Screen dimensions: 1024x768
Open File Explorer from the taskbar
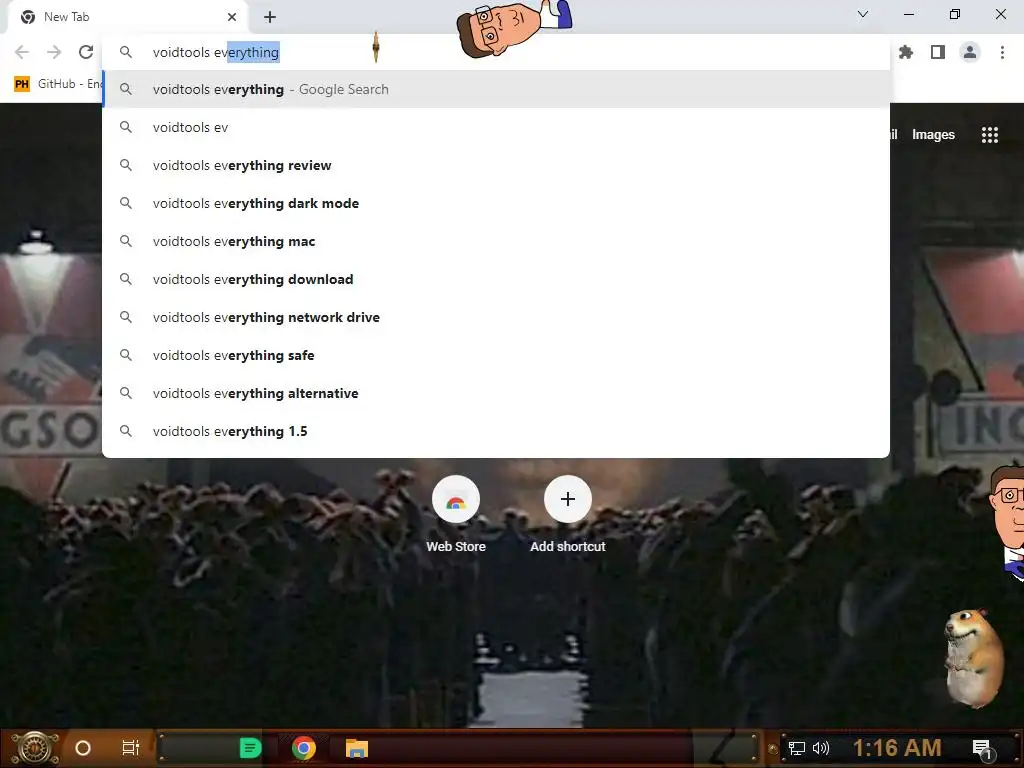click(x=357, y=748)
